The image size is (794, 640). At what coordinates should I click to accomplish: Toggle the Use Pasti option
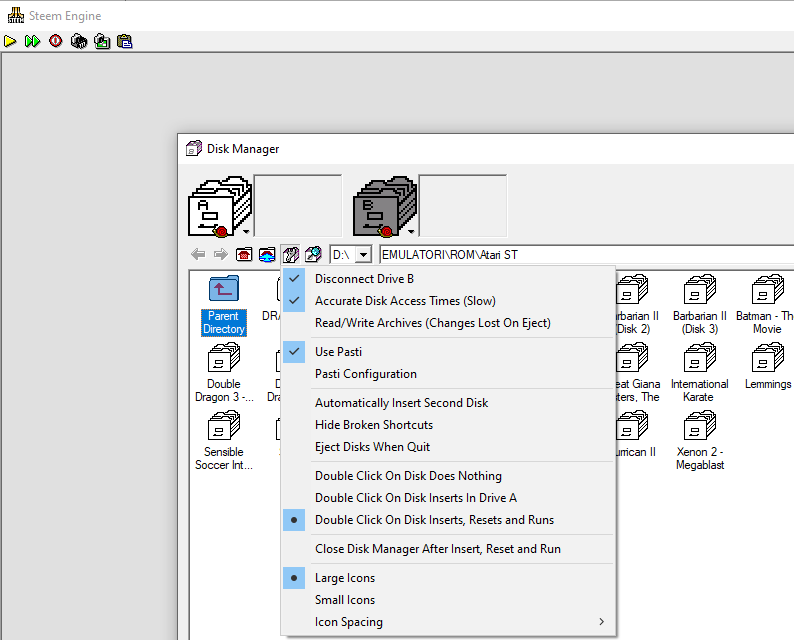(x=448, y=352)
